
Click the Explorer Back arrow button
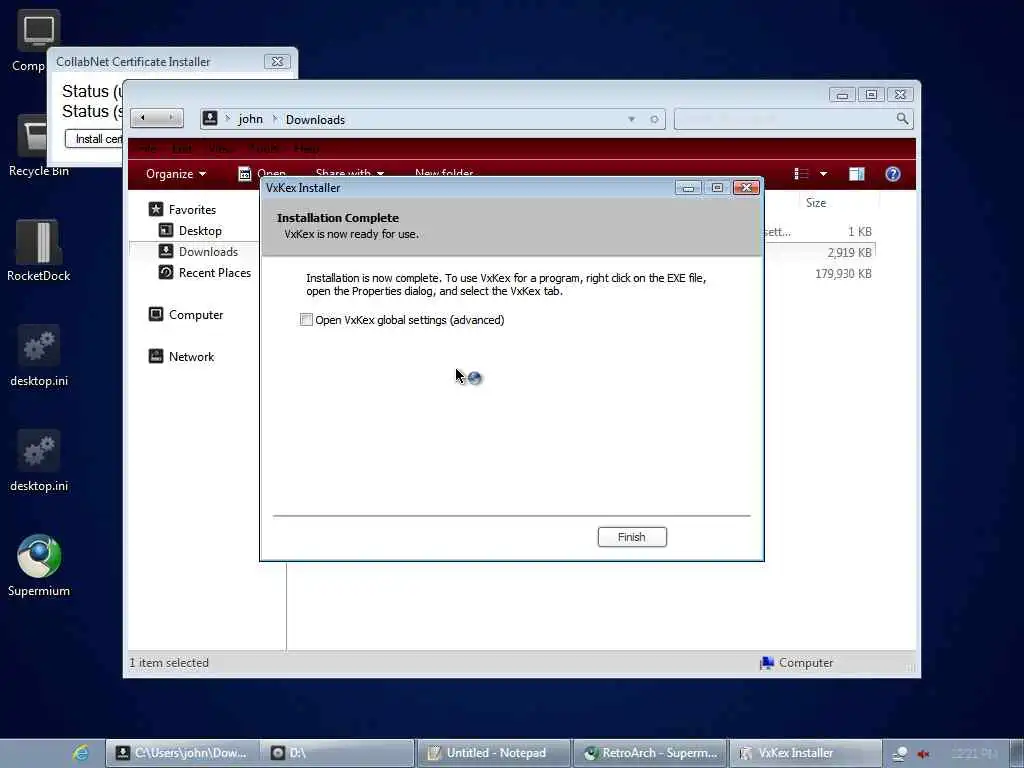tap(144, 118)
